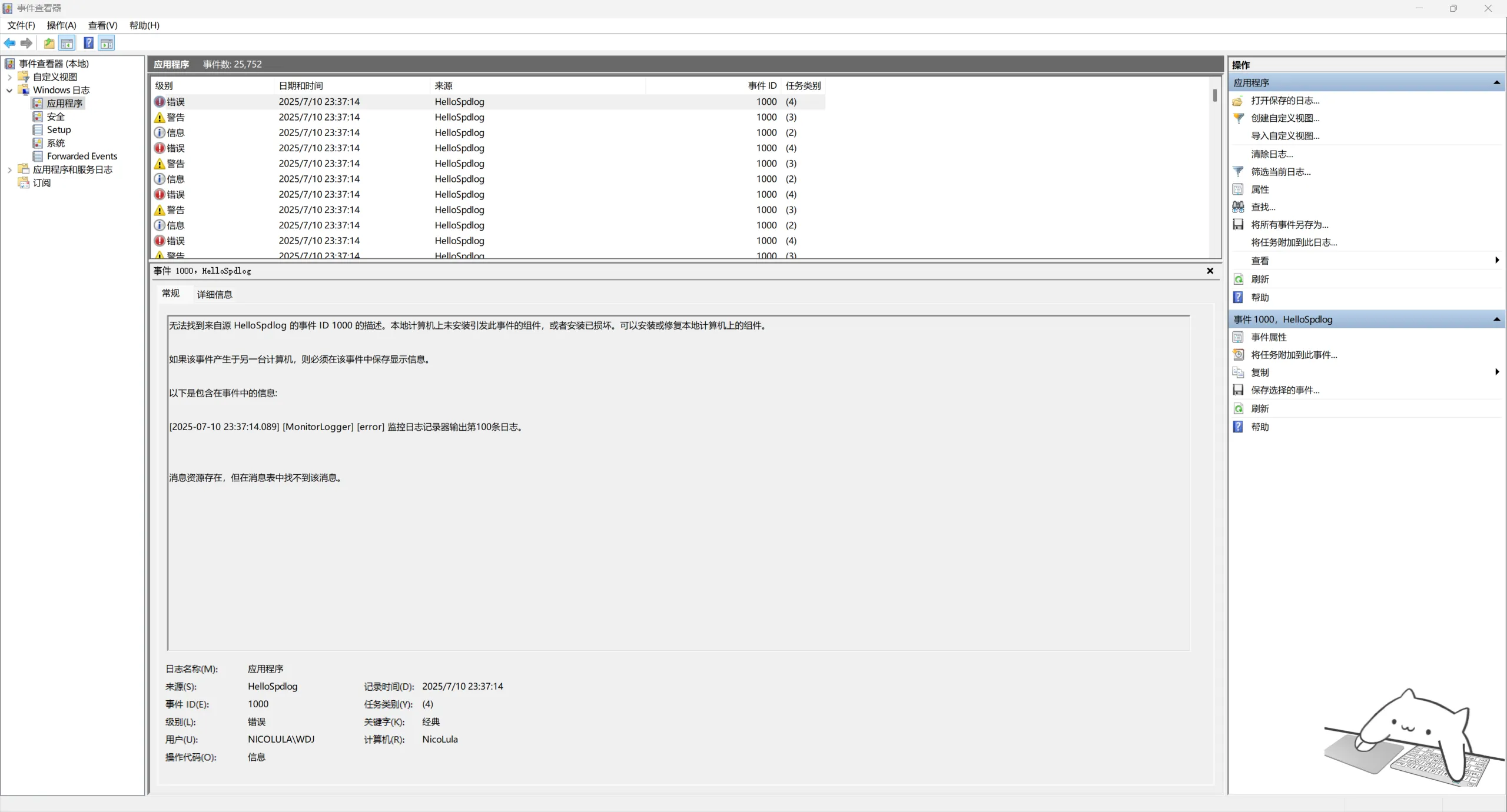Collapse the Windows 日志 tree node
1507x812 pixels.
[9, 91]
